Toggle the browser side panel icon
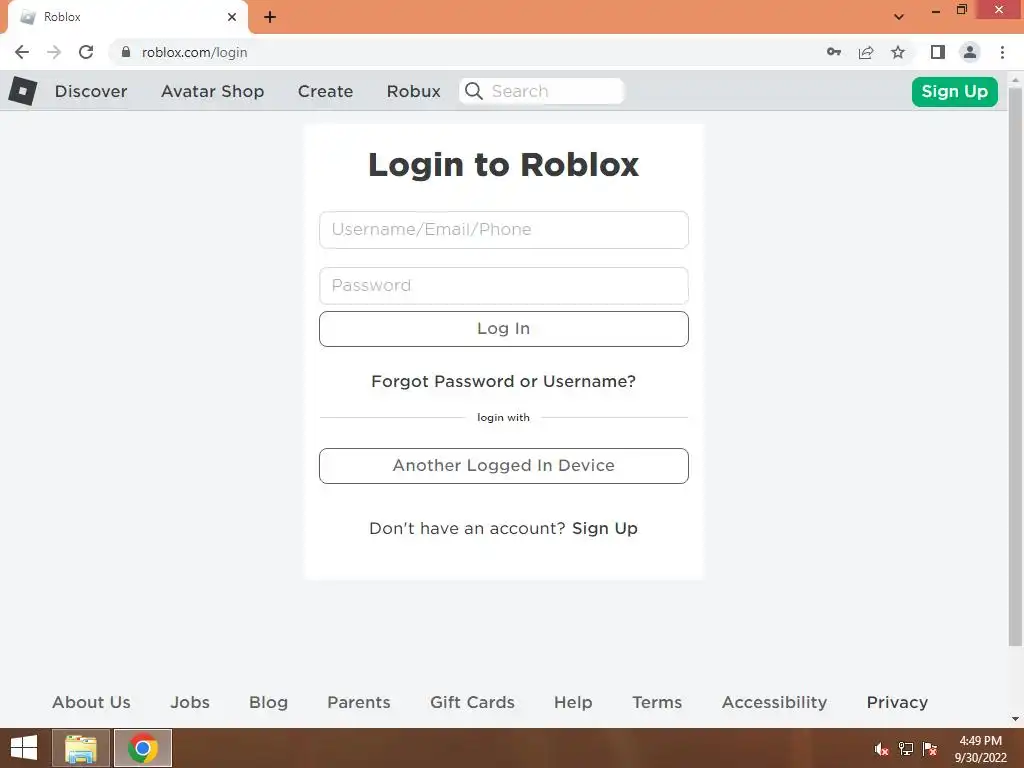The width and height of the screenshot is (1024, 768). point(938,52)
